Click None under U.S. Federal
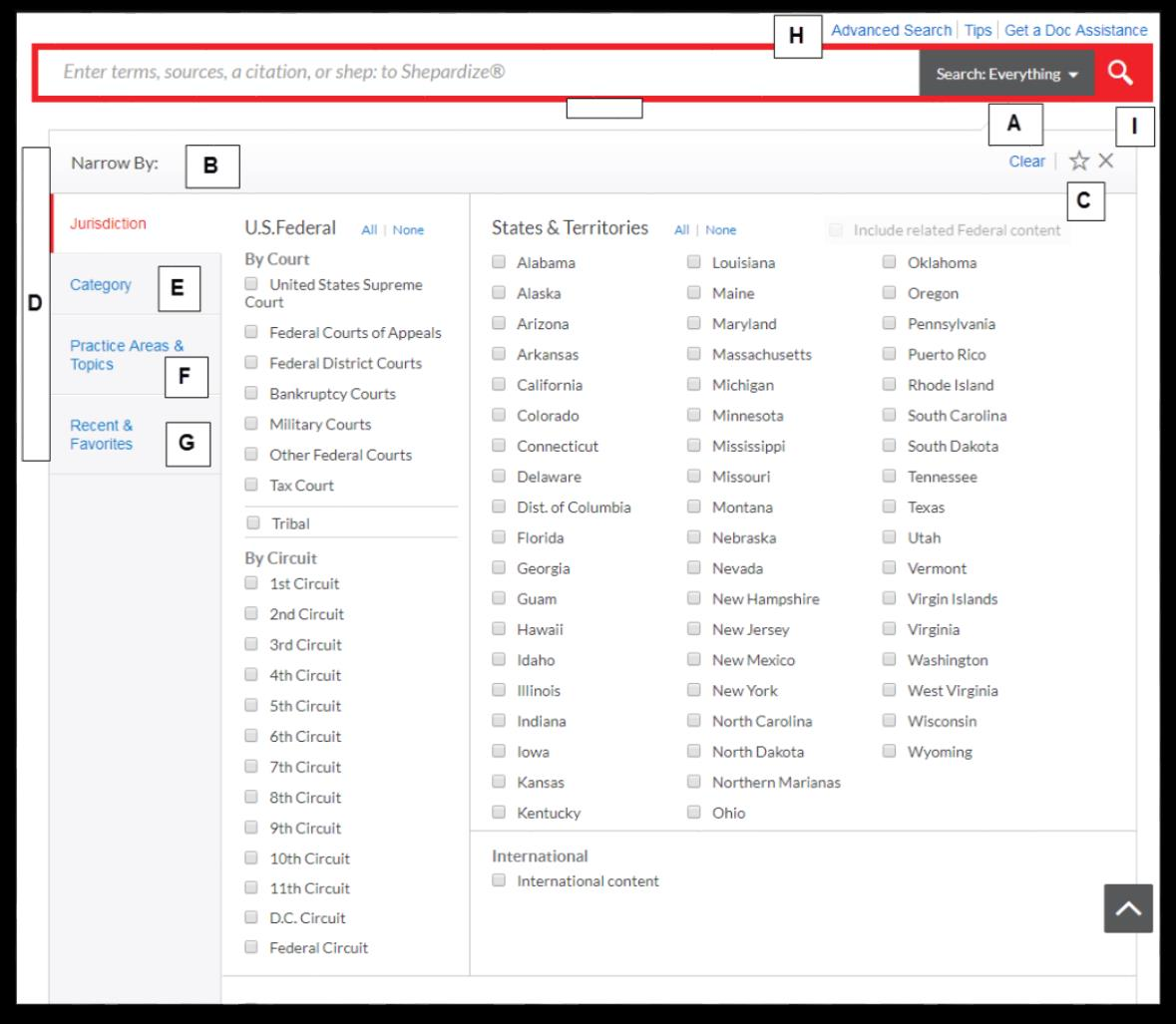This screenshot has width=1176, height=1024. pos(408,230)
